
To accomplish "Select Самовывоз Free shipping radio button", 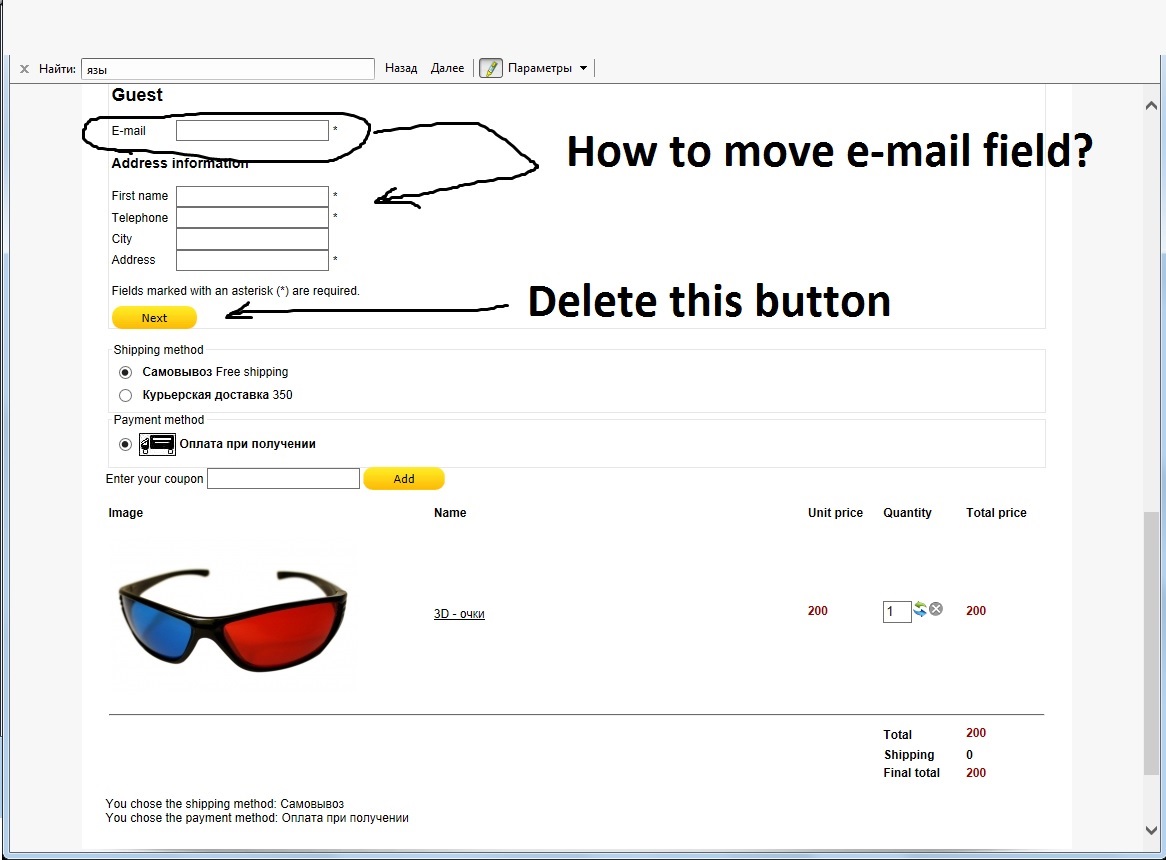I will (126, 372).
